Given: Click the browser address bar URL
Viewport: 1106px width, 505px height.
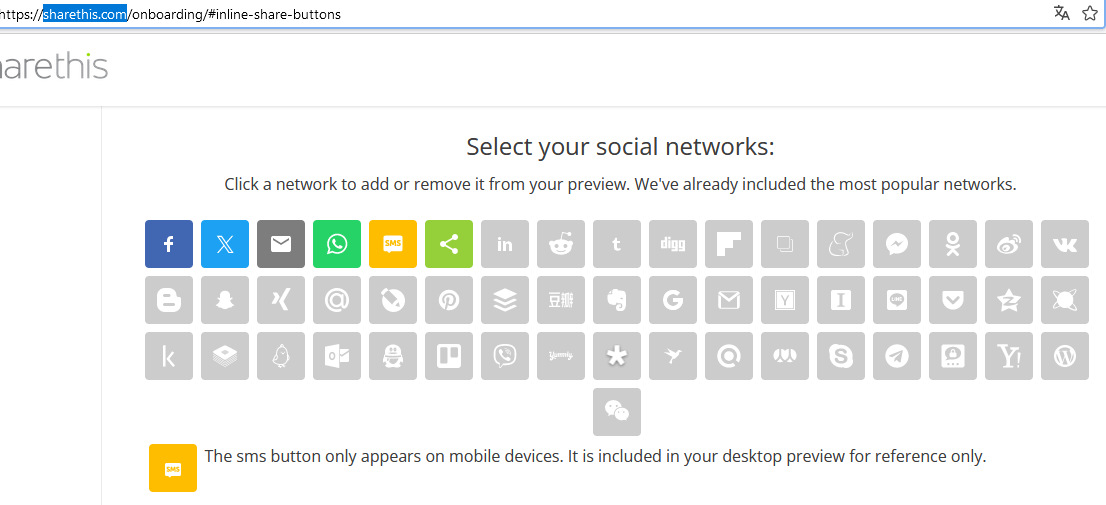Looking at the screenshot, I should (500, 14).
